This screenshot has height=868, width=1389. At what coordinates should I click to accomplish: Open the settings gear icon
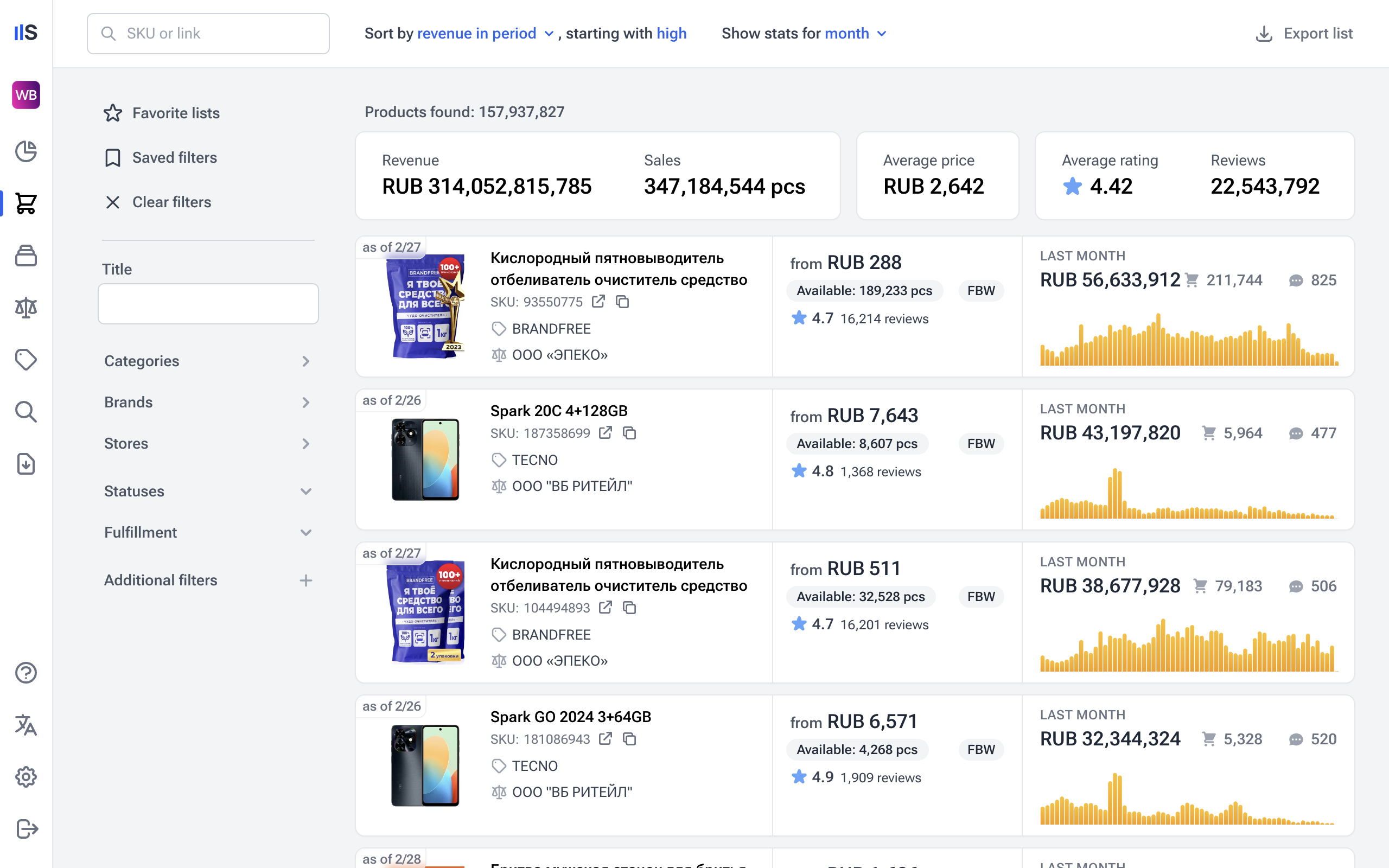[26, 777]
